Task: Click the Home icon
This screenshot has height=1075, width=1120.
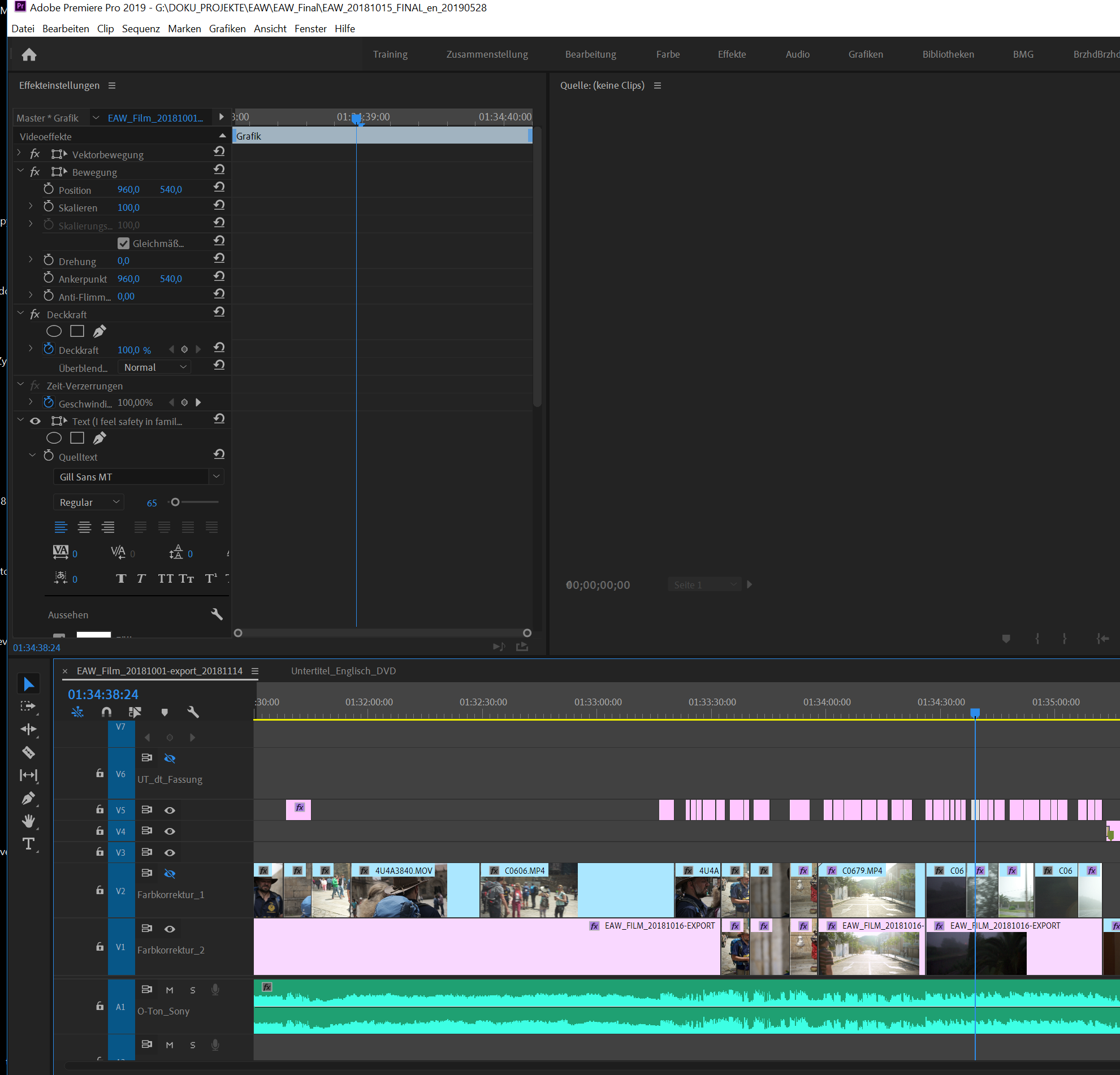Action: pos(29,54)
